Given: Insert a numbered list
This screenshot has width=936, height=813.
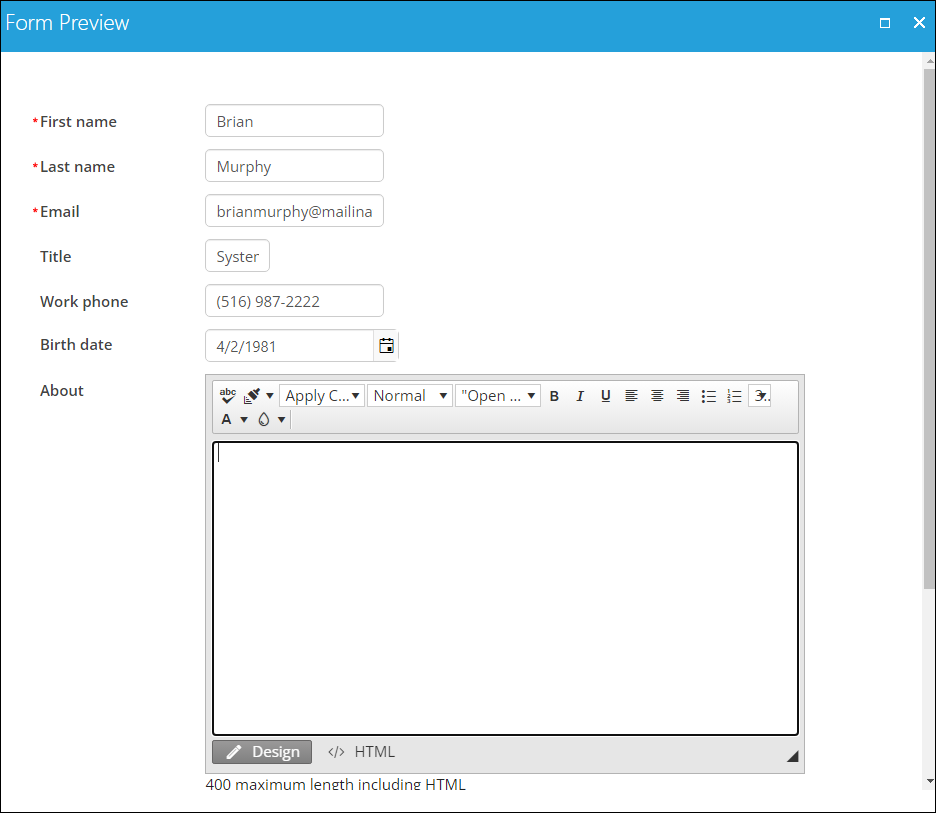Looking at the screenshot, I should [734, 396].
